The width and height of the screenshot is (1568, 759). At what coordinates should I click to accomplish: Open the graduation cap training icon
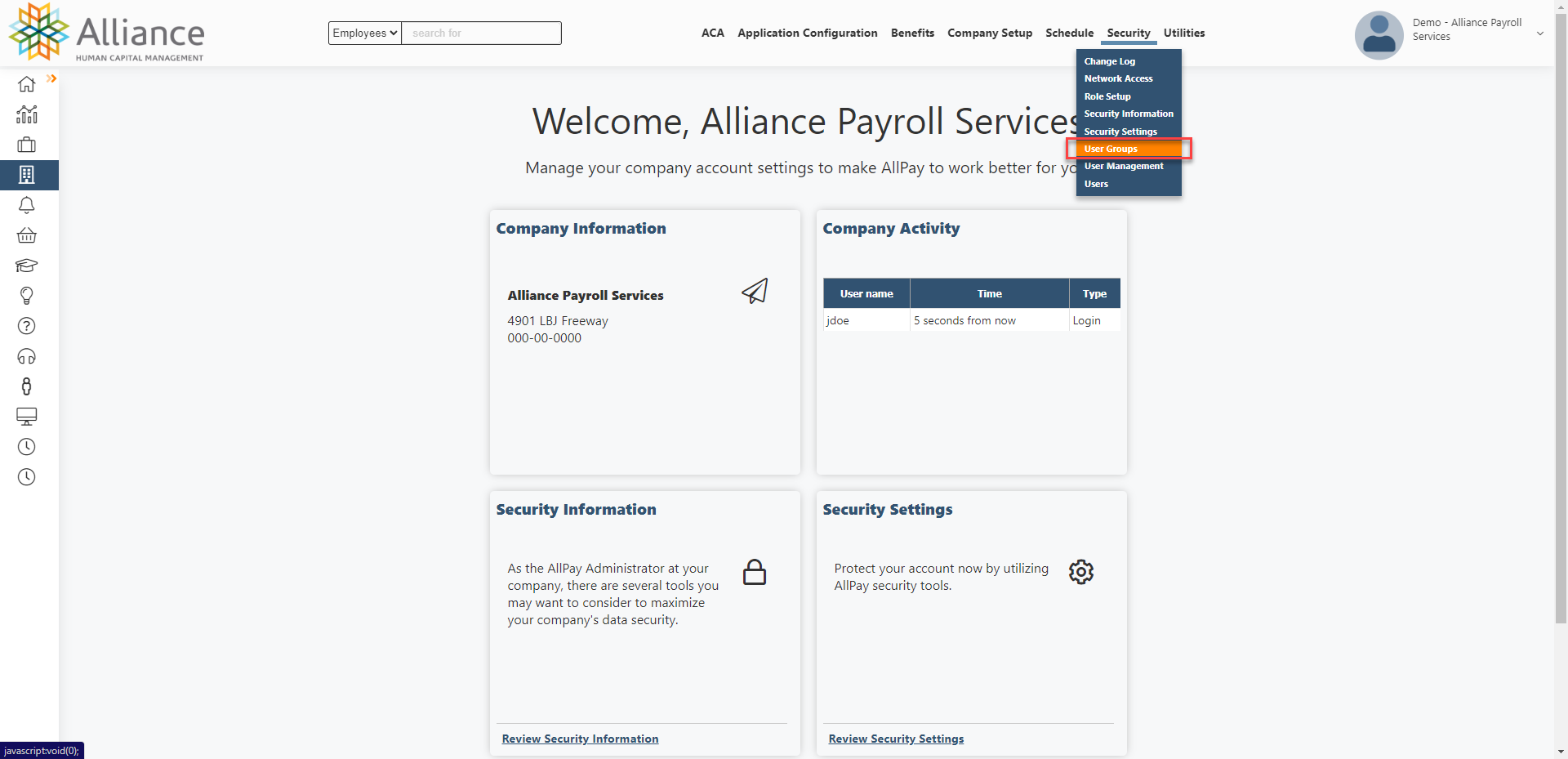point(27,266)
